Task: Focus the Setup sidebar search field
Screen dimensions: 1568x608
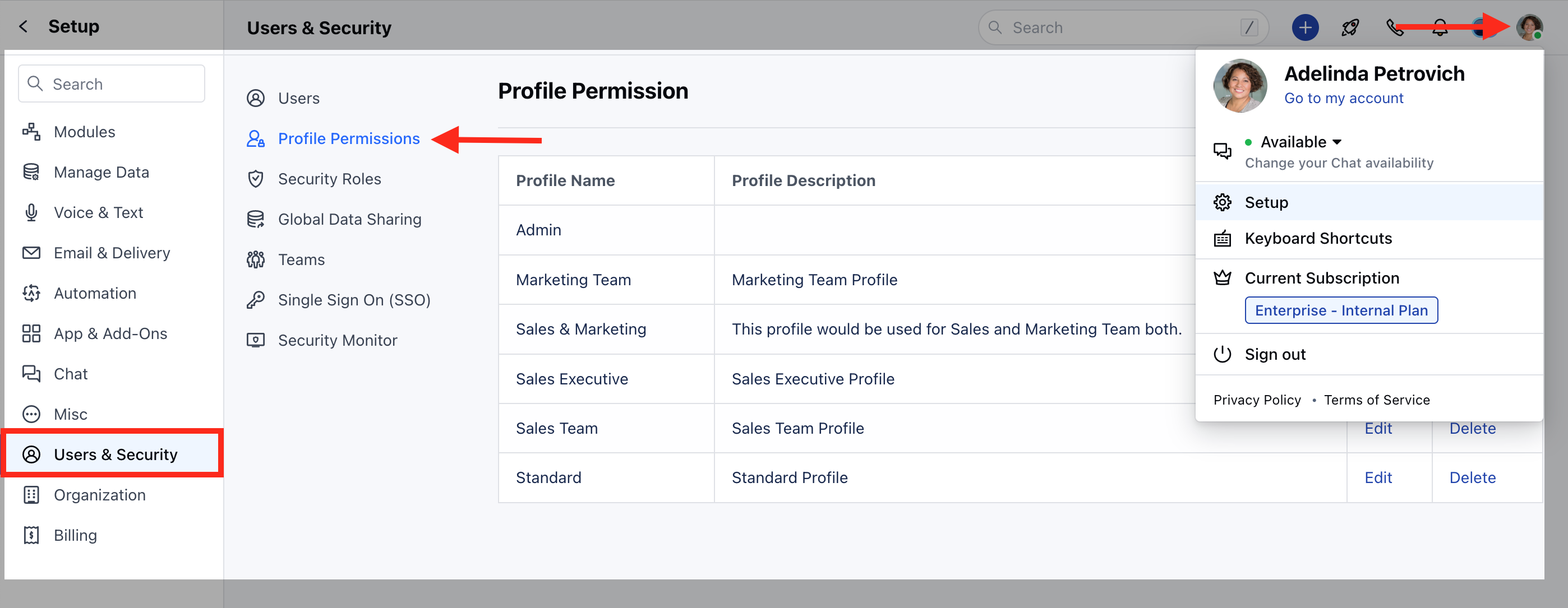Action: (112, 84)
